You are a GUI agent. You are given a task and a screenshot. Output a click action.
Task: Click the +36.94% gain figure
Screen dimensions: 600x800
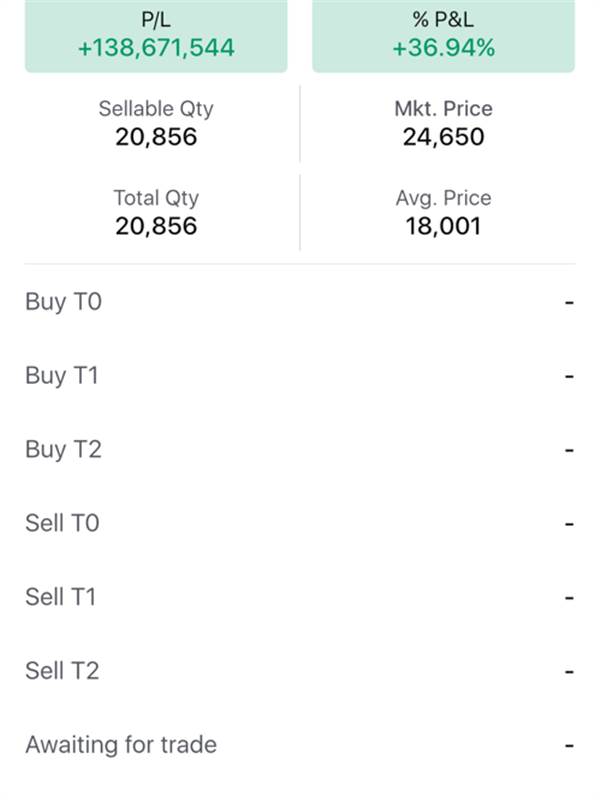pos(443,47)
